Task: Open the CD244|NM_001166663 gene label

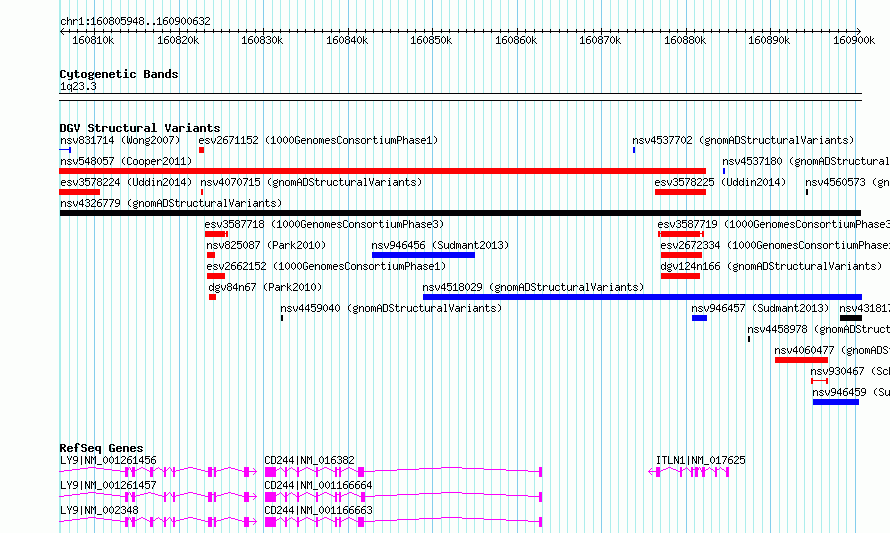Action: tap(318, 510)
